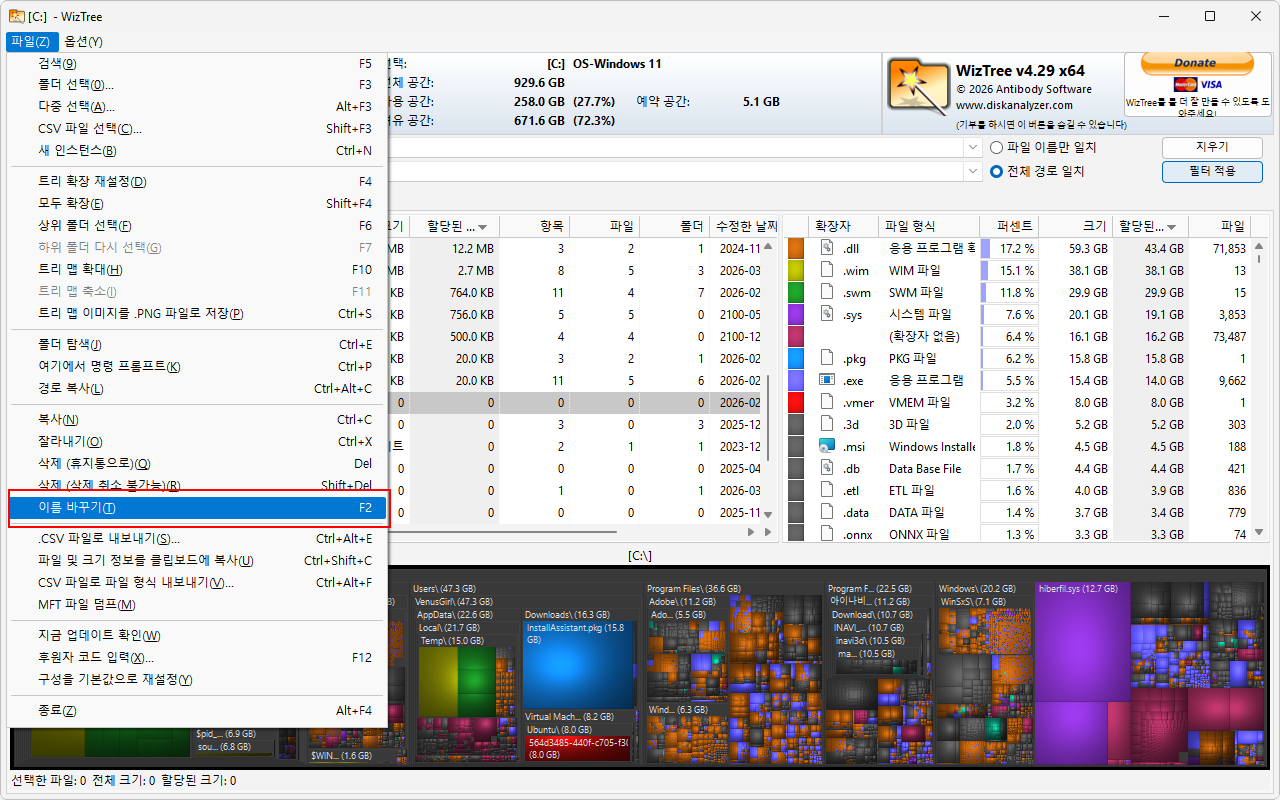Open the lower filter combo box dropdown arrow
This screenshot has width=1280, height=800.
[x=973, y=171]
